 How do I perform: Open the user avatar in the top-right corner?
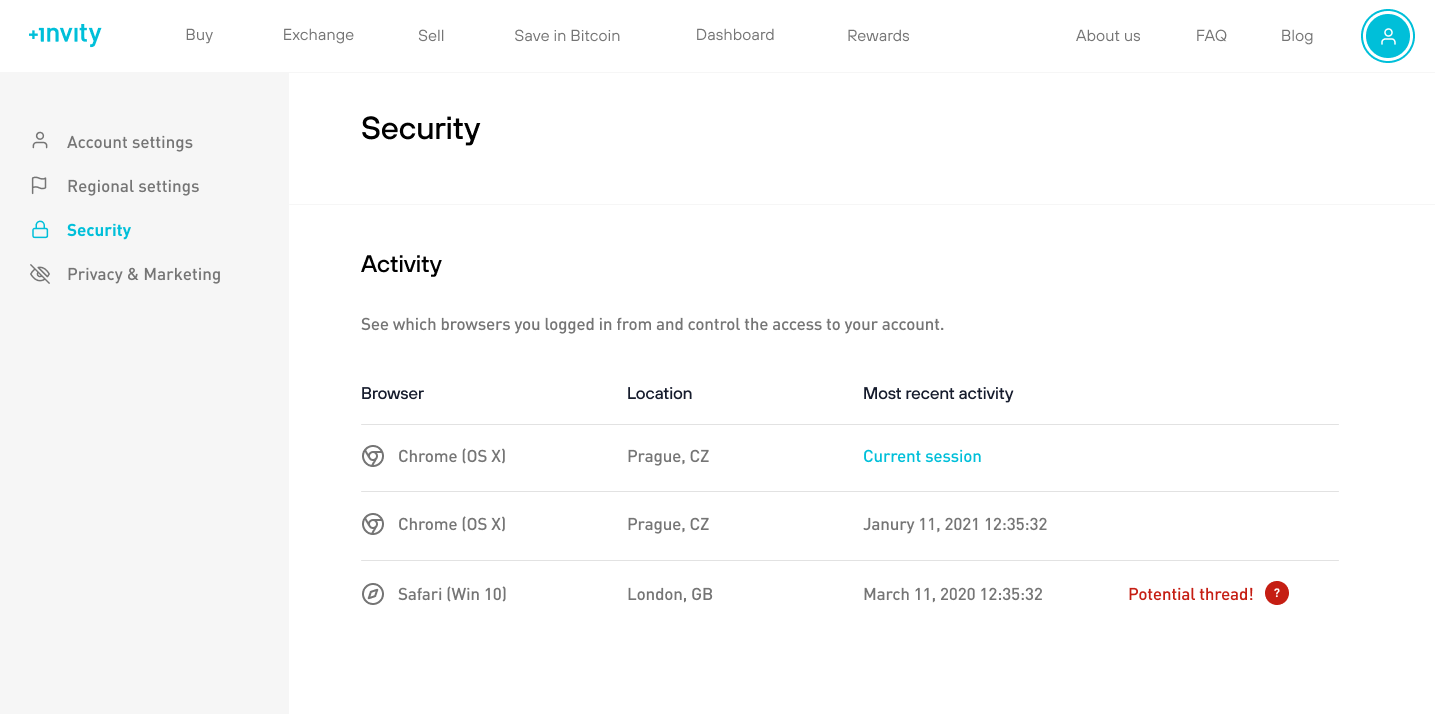[1387, 36]
